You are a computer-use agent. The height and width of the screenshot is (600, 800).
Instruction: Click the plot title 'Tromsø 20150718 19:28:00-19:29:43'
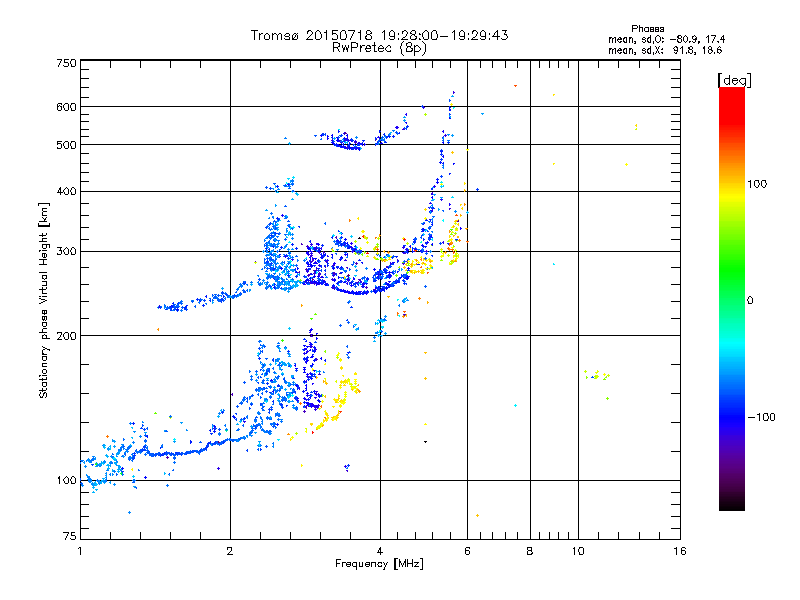pos(380,35)
